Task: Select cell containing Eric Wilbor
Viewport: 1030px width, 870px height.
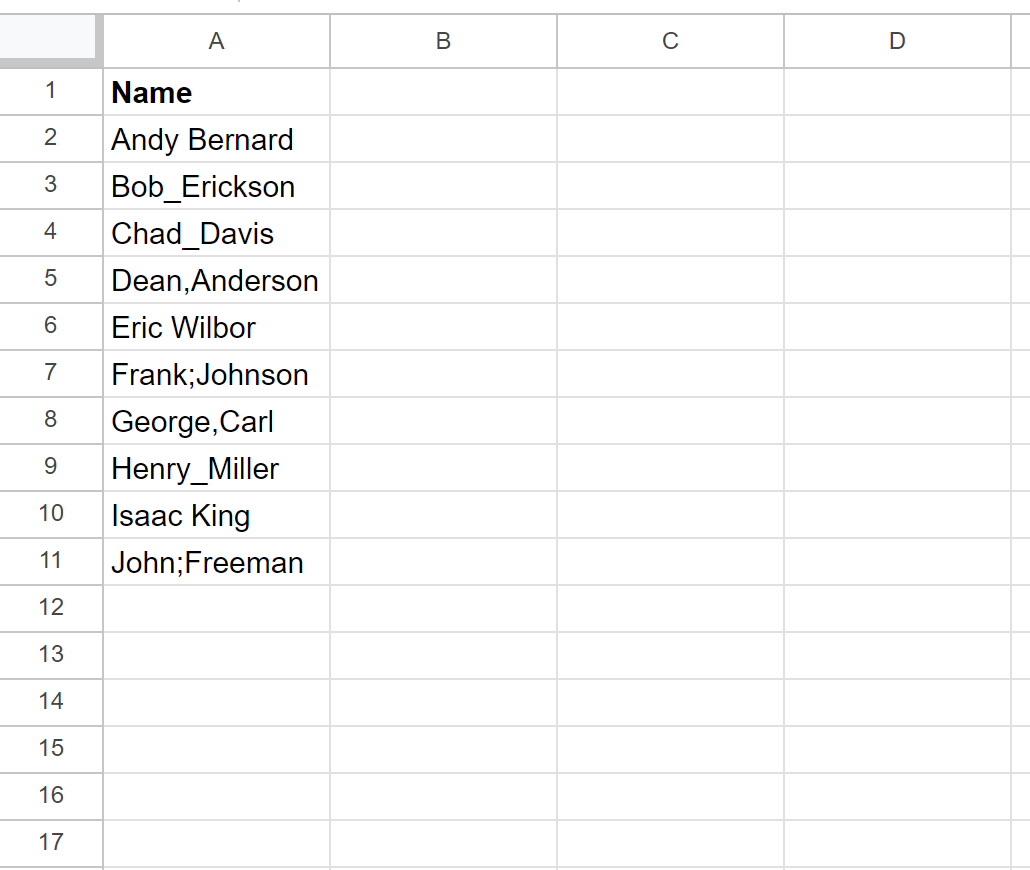Action: (217, 327)
